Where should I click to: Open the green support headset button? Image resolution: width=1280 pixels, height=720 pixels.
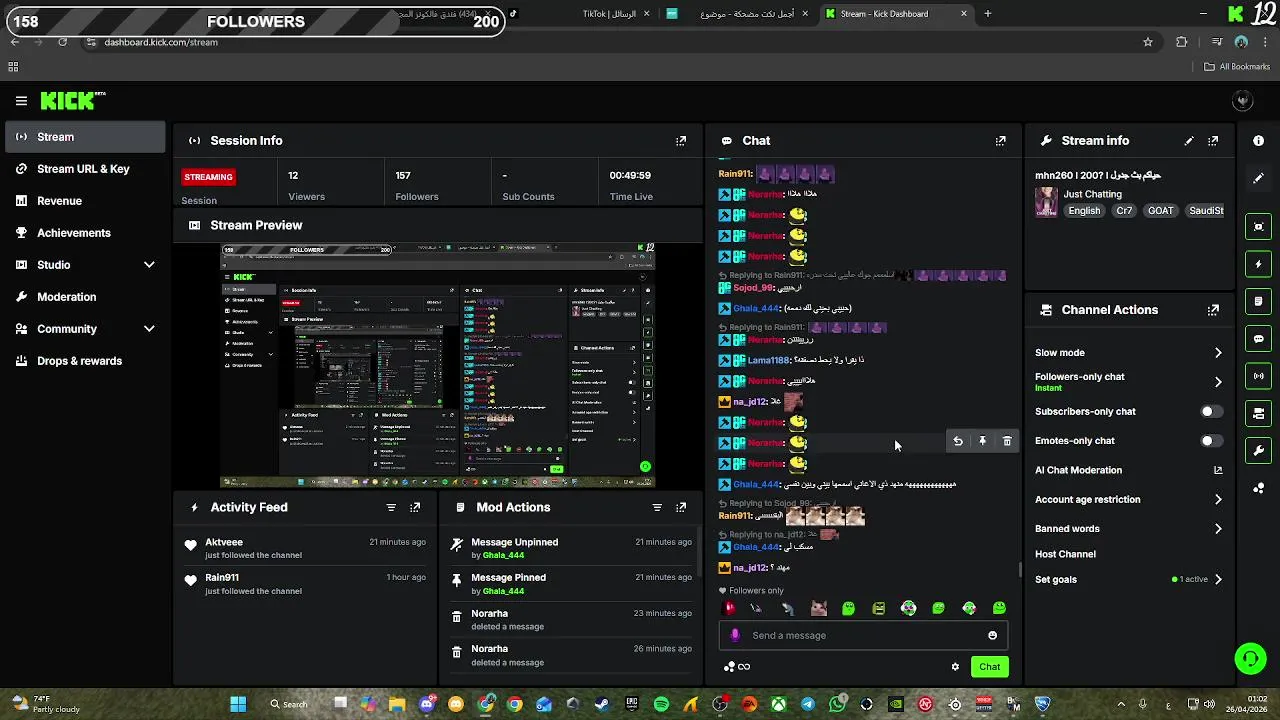(1250, 658)
